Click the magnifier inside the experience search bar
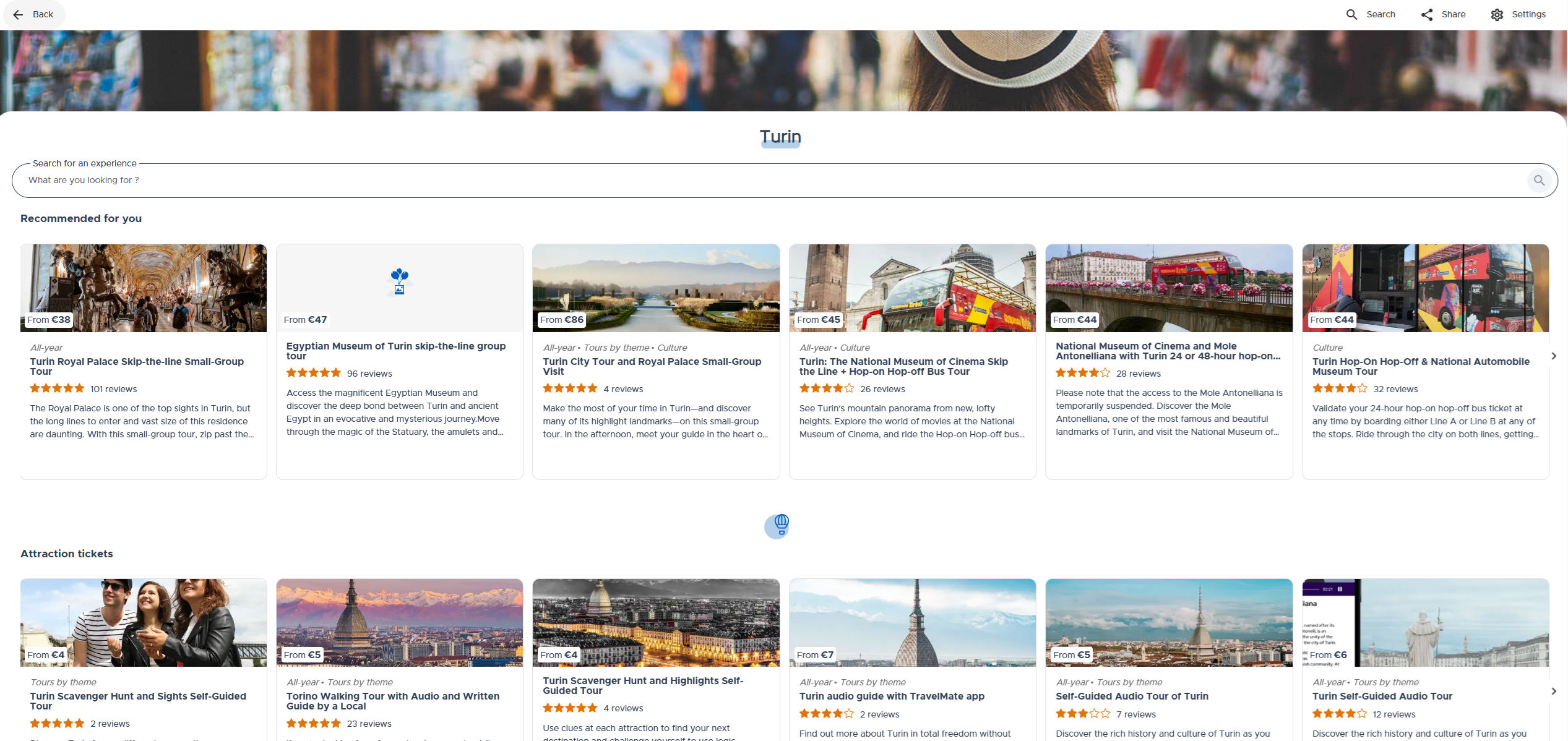The image size is (1568, 741). click(x=1540, y=180)
